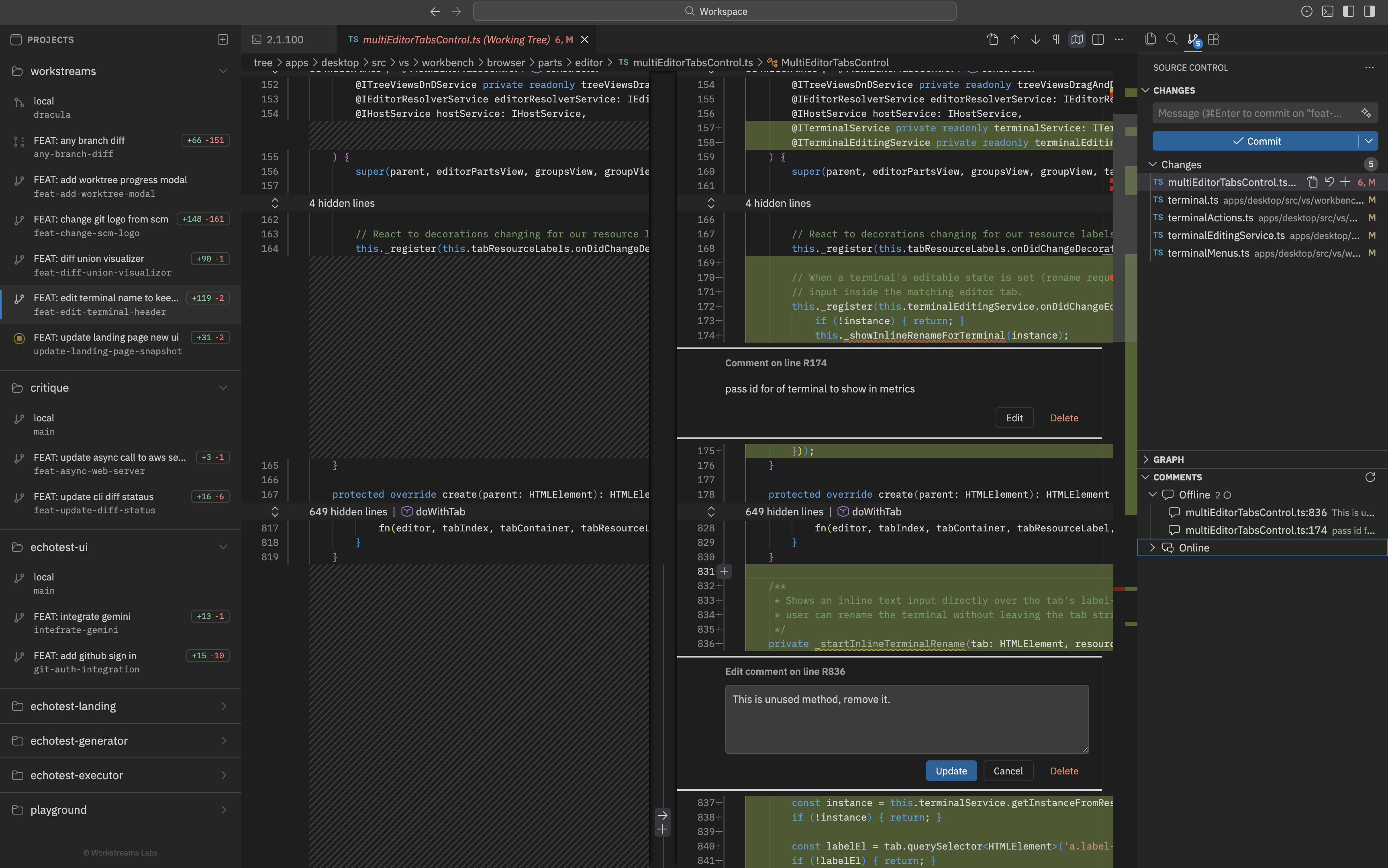Click the extensions icon next to source control
The height and width of the screenshot is (868, 1388).
pyautogui.click(x=1213, y=40)
